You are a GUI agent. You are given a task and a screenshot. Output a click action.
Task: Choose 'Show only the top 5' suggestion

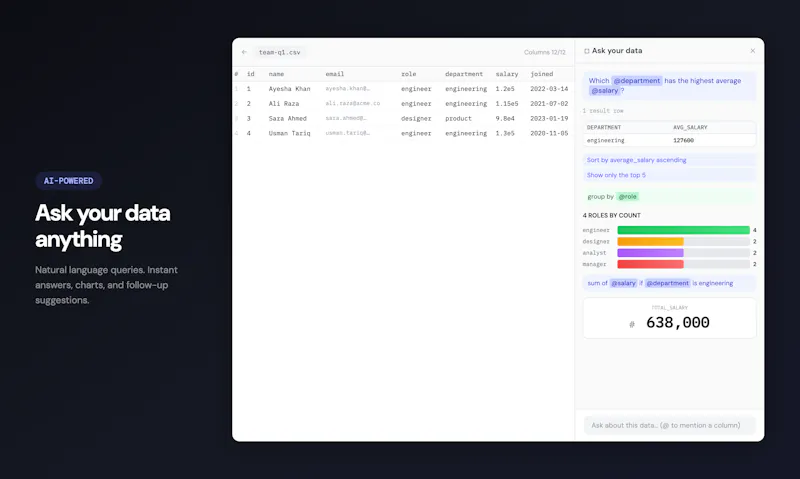point(669,175)
